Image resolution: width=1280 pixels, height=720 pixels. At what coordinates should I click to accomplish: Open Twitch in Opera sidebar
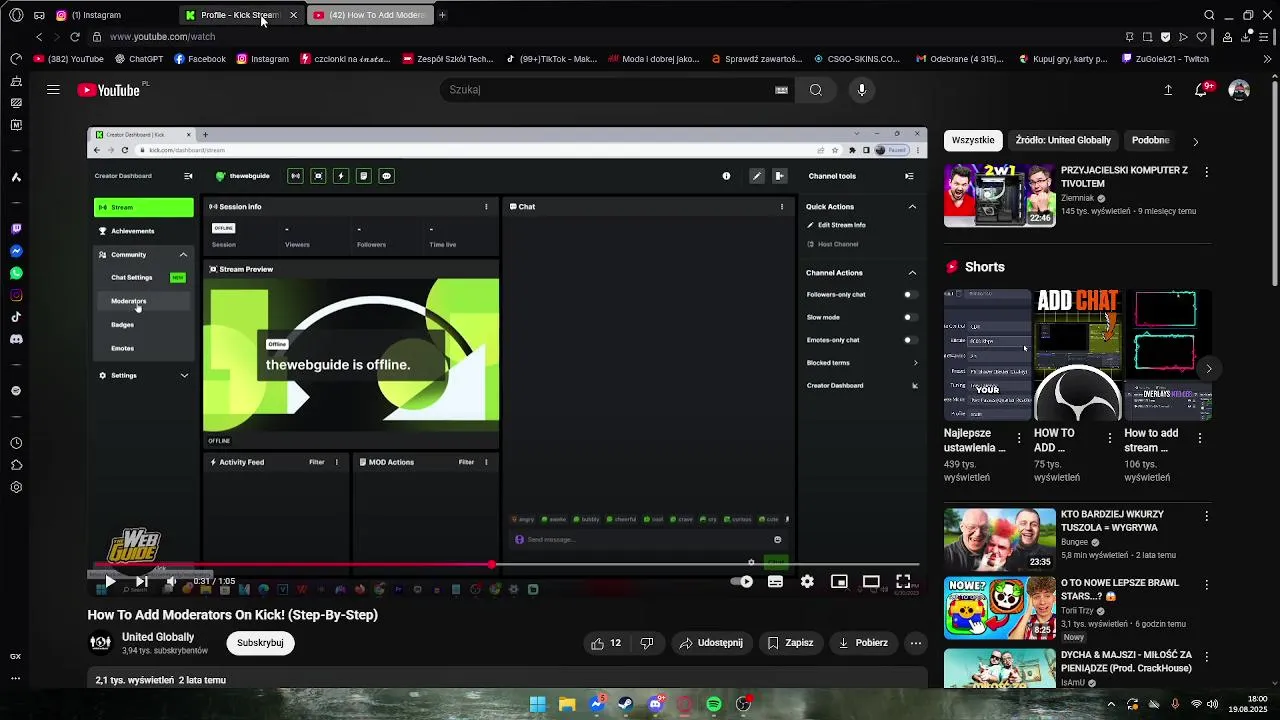(x=16, y=229)
